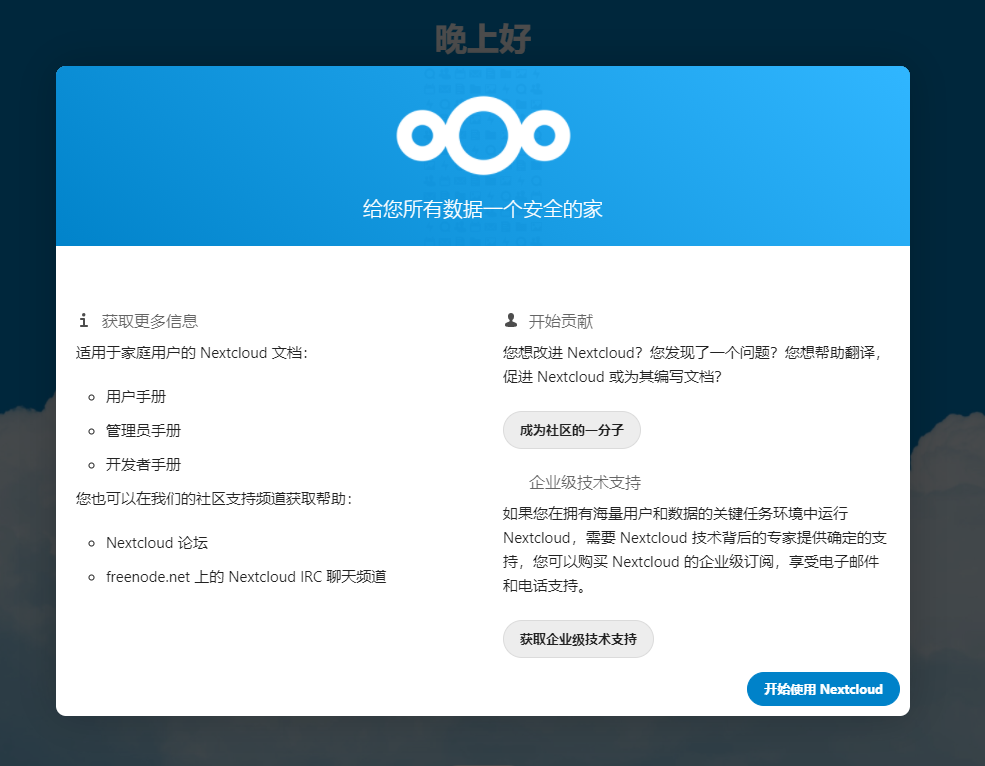The height and width of the screenshot is (766, 985).
Task: Open the 用户手册 link
Action: coord(136,397)
